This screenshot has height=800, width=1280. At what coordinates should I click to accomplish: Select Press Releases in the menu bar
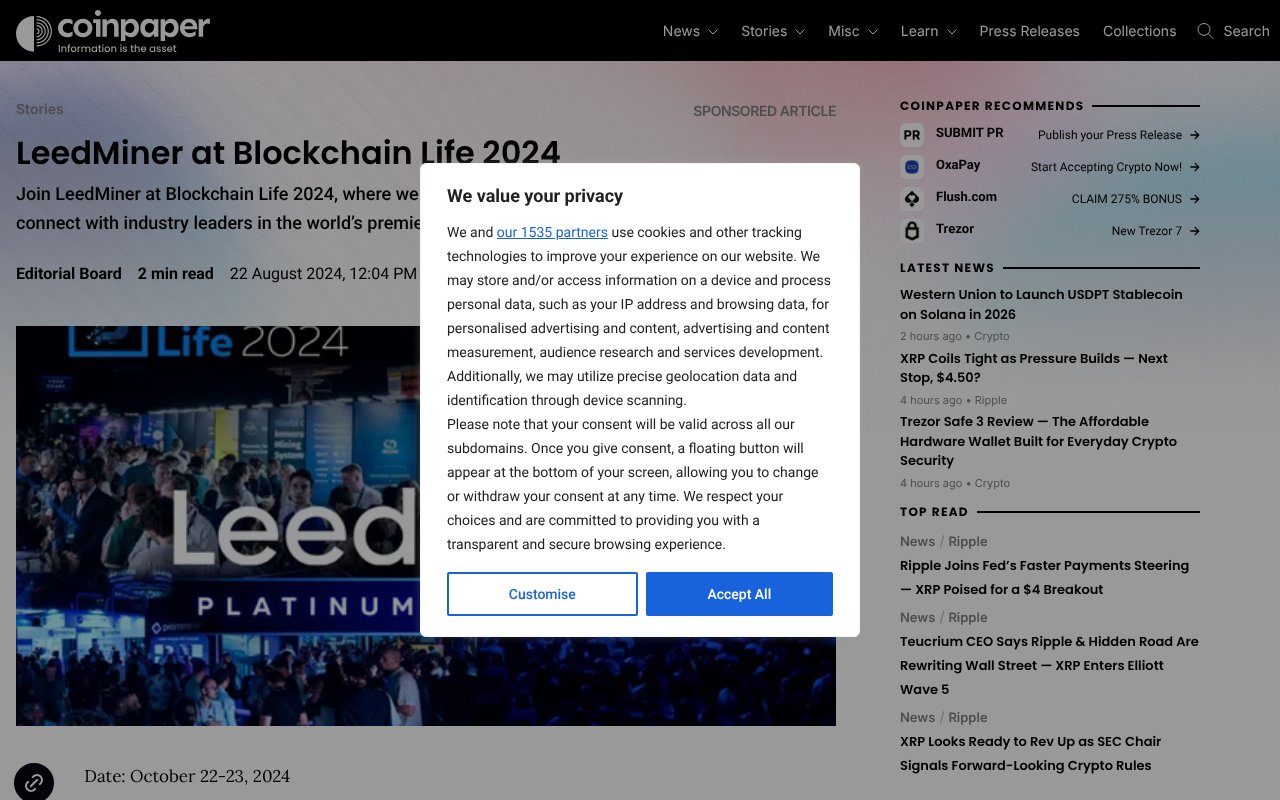tap(1029, 31)
